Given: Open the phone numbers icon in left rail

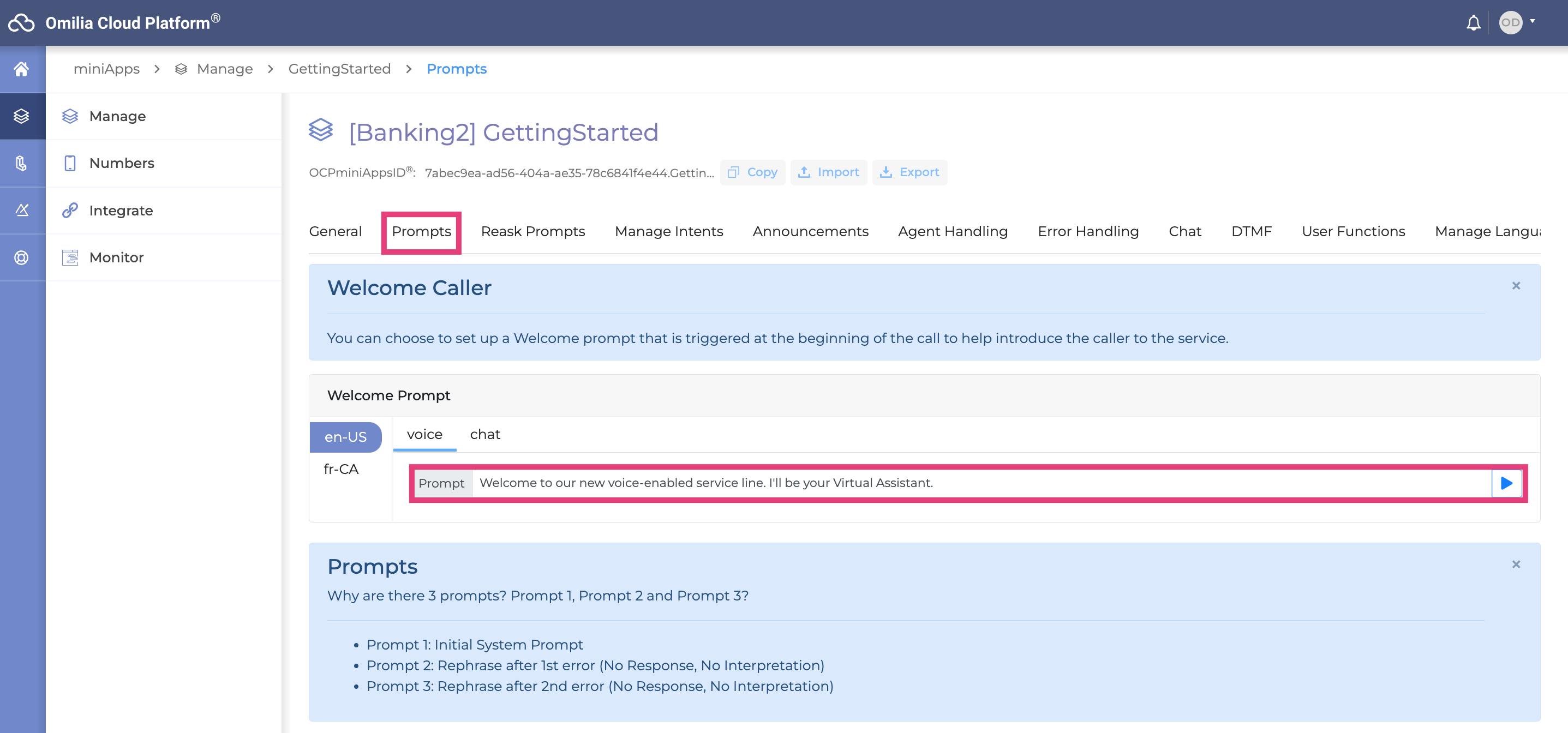Looking at the screenshot, I should coord(22,163).
